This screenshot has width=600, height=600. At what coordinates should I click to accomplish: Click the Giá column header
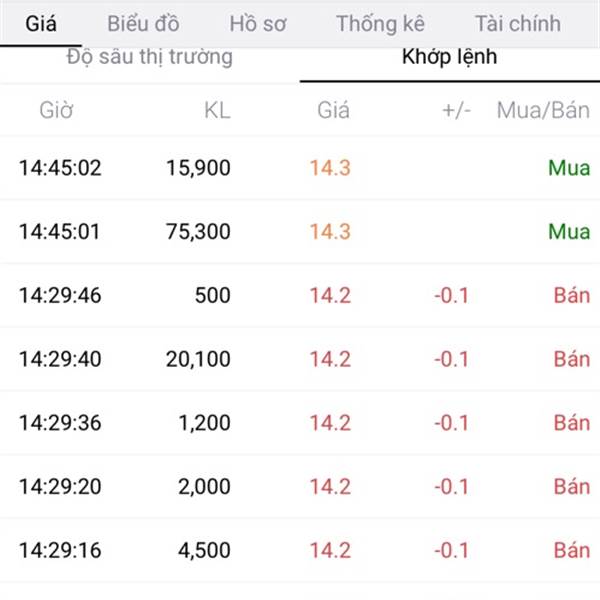click(x=333, y=110)
